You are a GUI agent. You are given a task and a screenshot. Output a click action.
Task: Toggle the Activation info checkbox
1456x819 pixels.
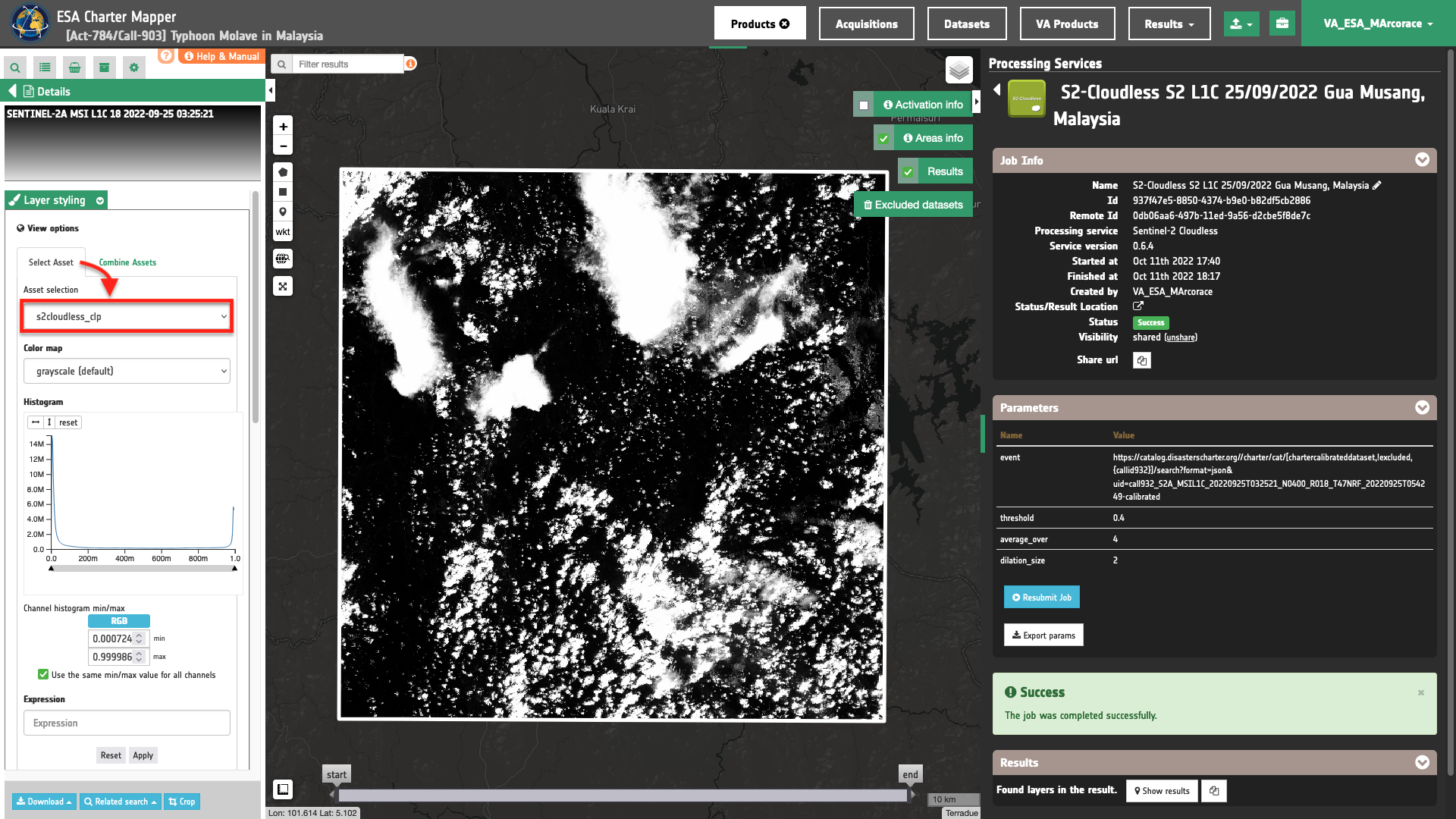864,105
